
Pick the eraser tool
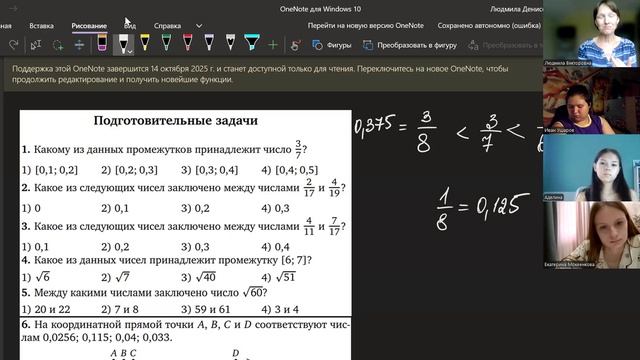102,43
